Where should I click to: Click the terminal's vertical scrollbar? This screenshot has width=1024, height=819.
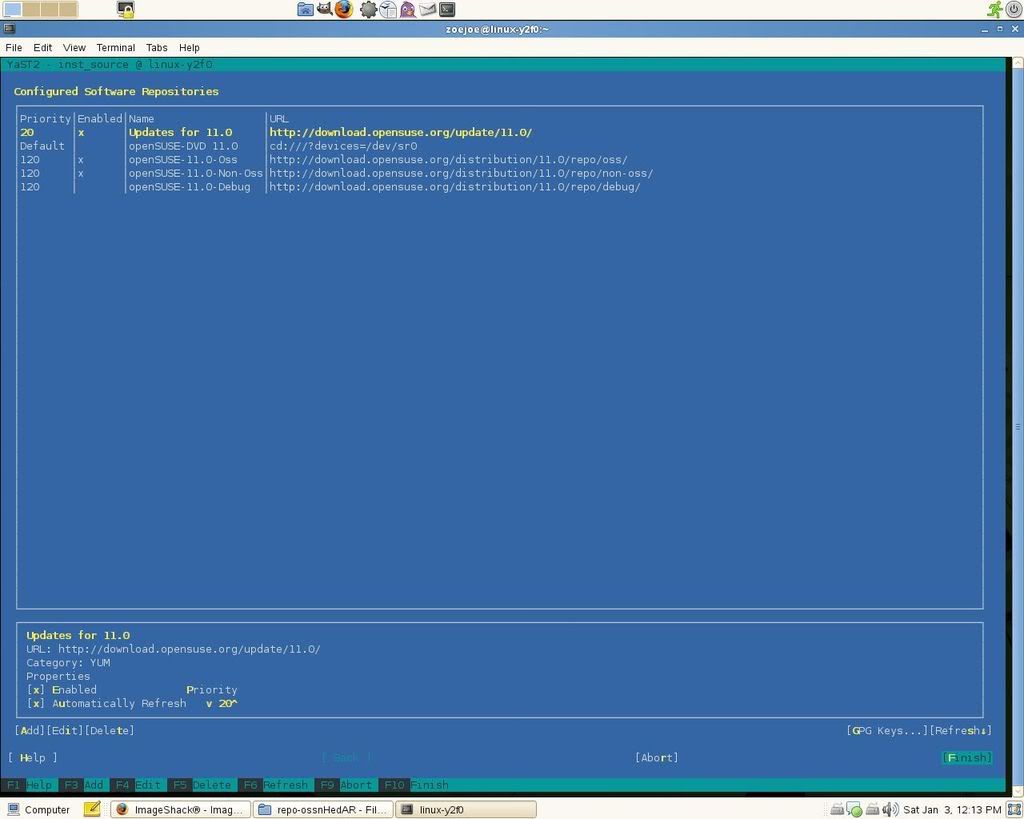[1017, 426]
